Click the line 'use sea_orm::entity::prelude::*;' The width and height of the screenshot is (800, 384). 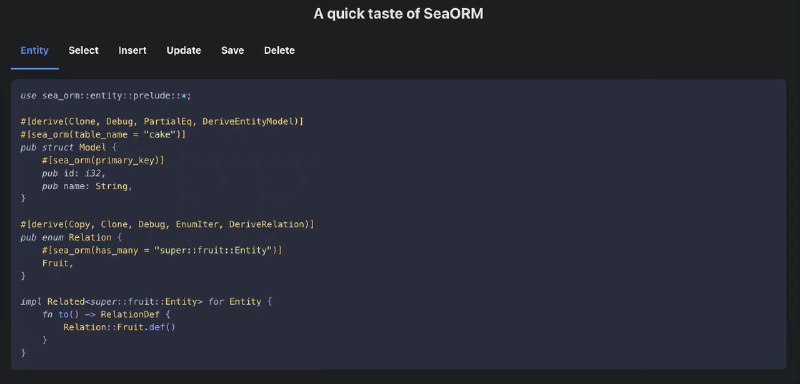pos(106,96)
